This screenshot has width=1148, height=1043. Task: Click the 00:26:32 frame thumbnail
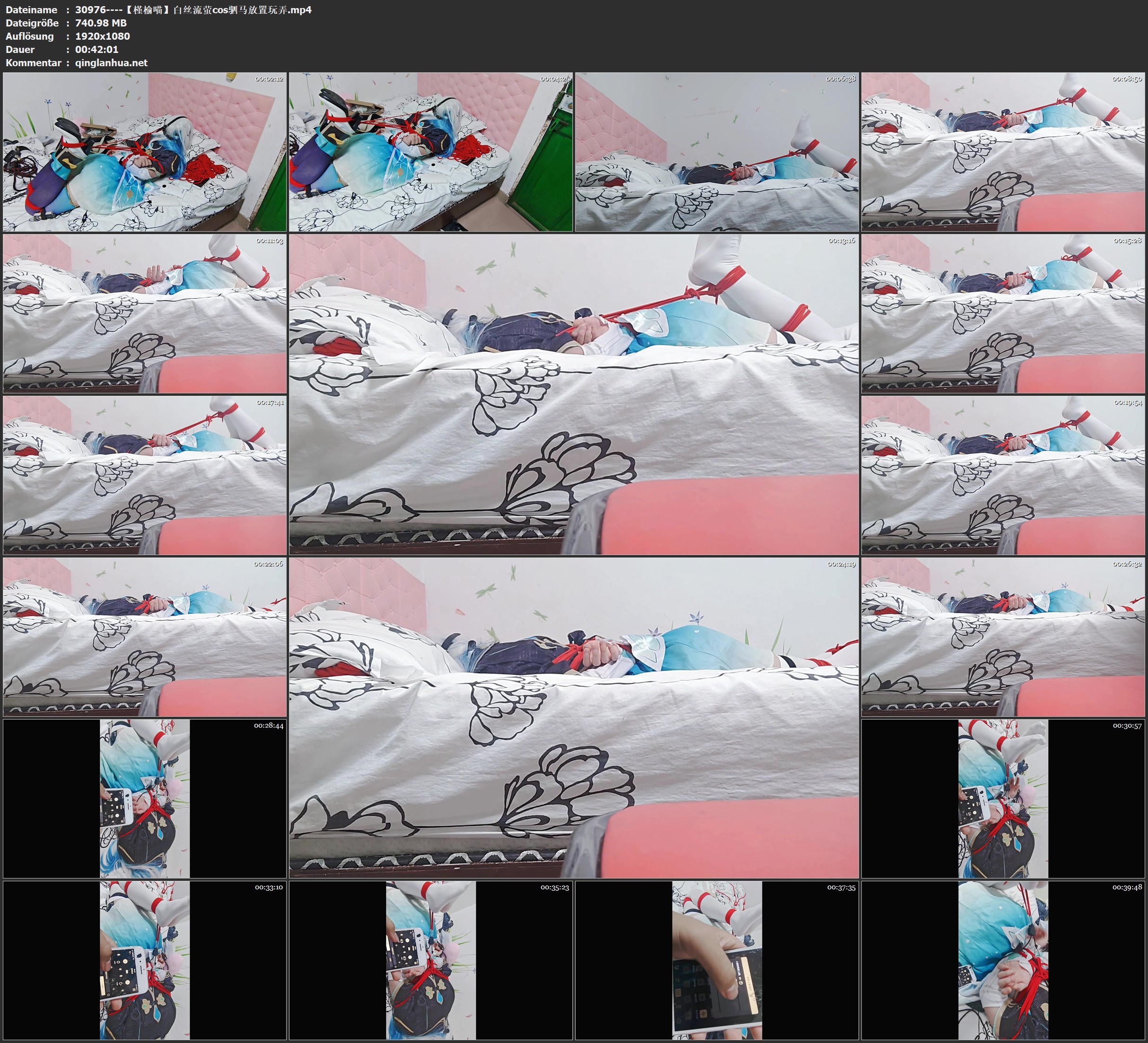[1003, 636]
